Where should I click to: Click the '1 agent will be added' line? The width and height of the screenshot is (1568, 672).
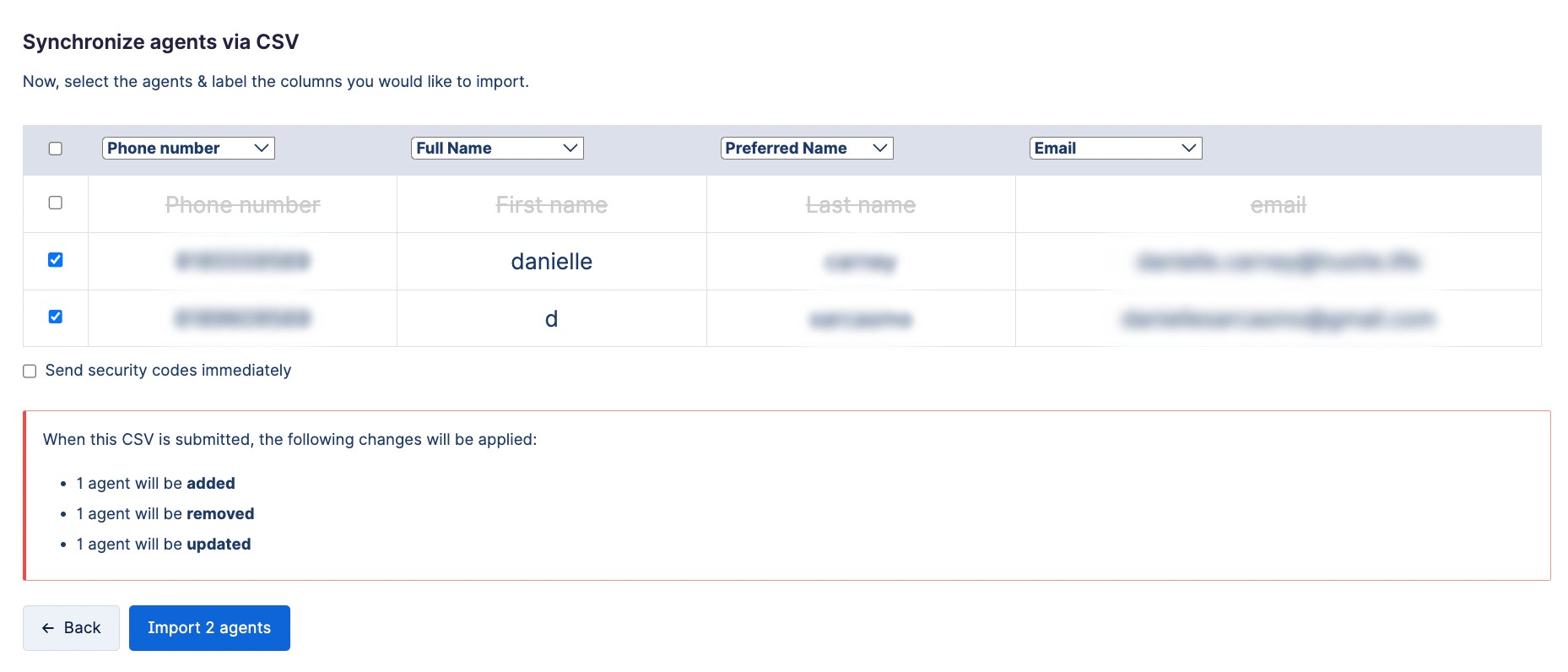click(156, 484)
